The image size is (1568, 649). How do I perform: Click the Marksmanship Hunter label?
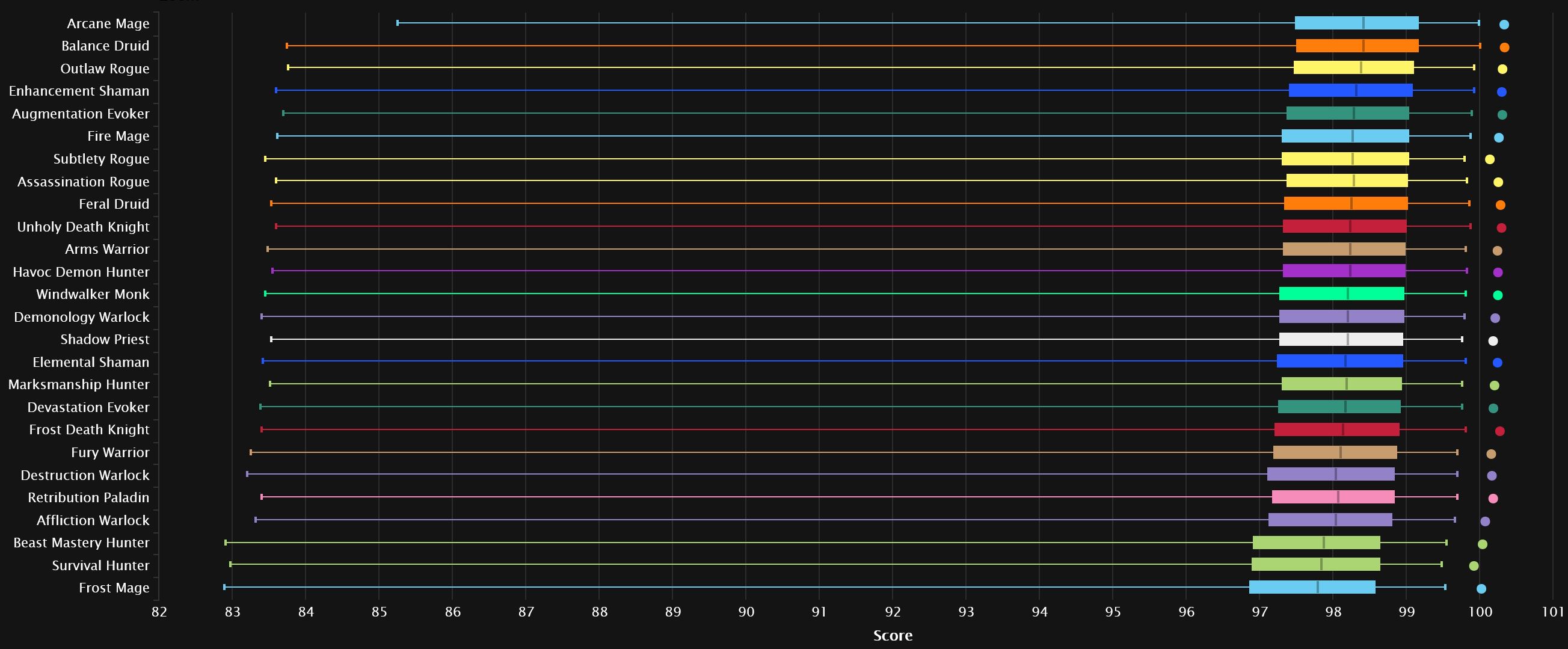pos(79,385)
